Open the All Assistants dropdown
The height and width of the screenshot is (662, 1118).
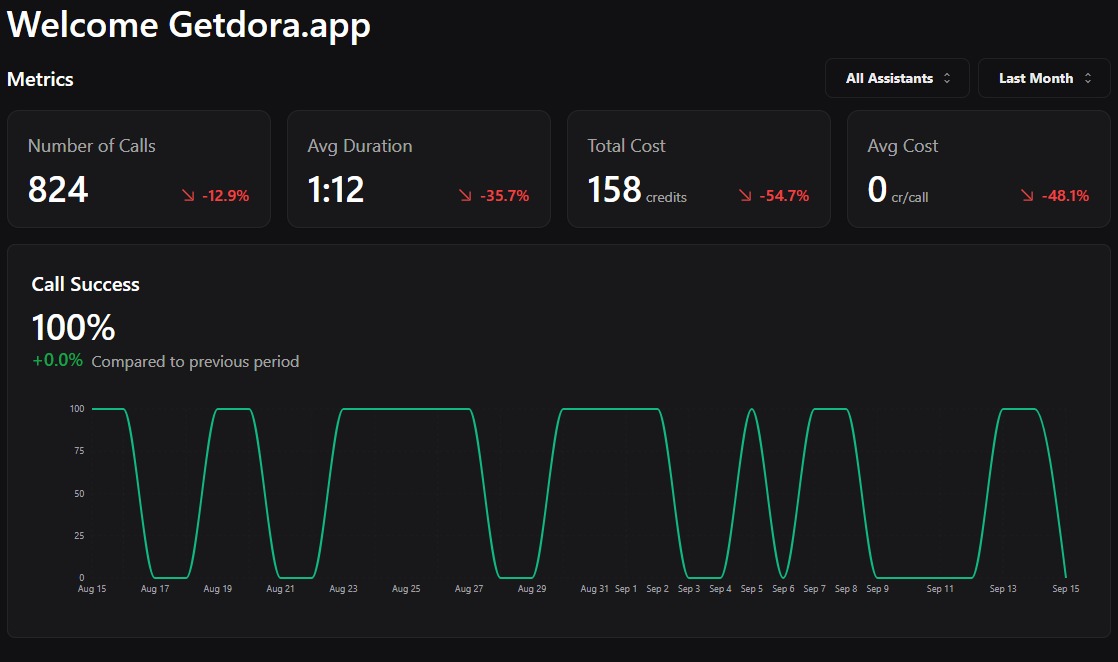click(x=896, y=78)
